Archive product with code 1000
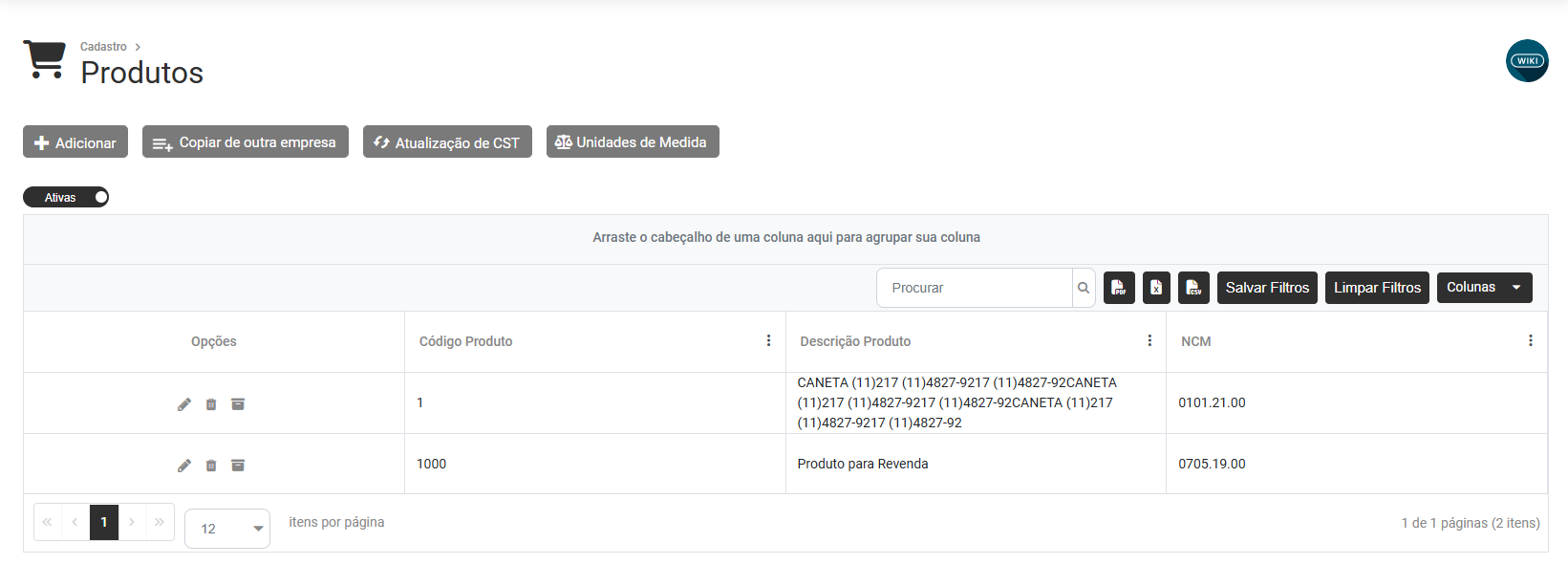This screenshot has width=1568, height=586. (x=238, y=466)
